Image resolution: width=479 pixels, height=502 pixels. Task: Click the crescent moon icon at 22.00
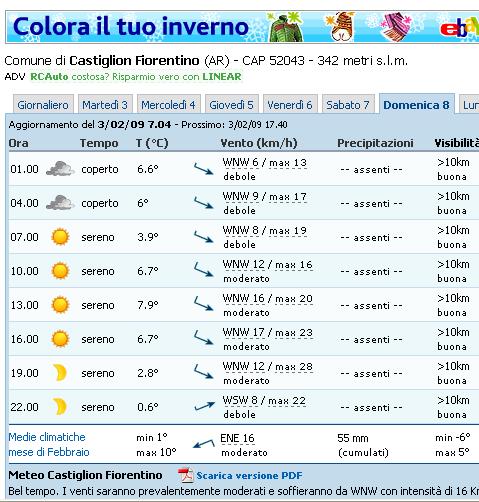[60, 407]
